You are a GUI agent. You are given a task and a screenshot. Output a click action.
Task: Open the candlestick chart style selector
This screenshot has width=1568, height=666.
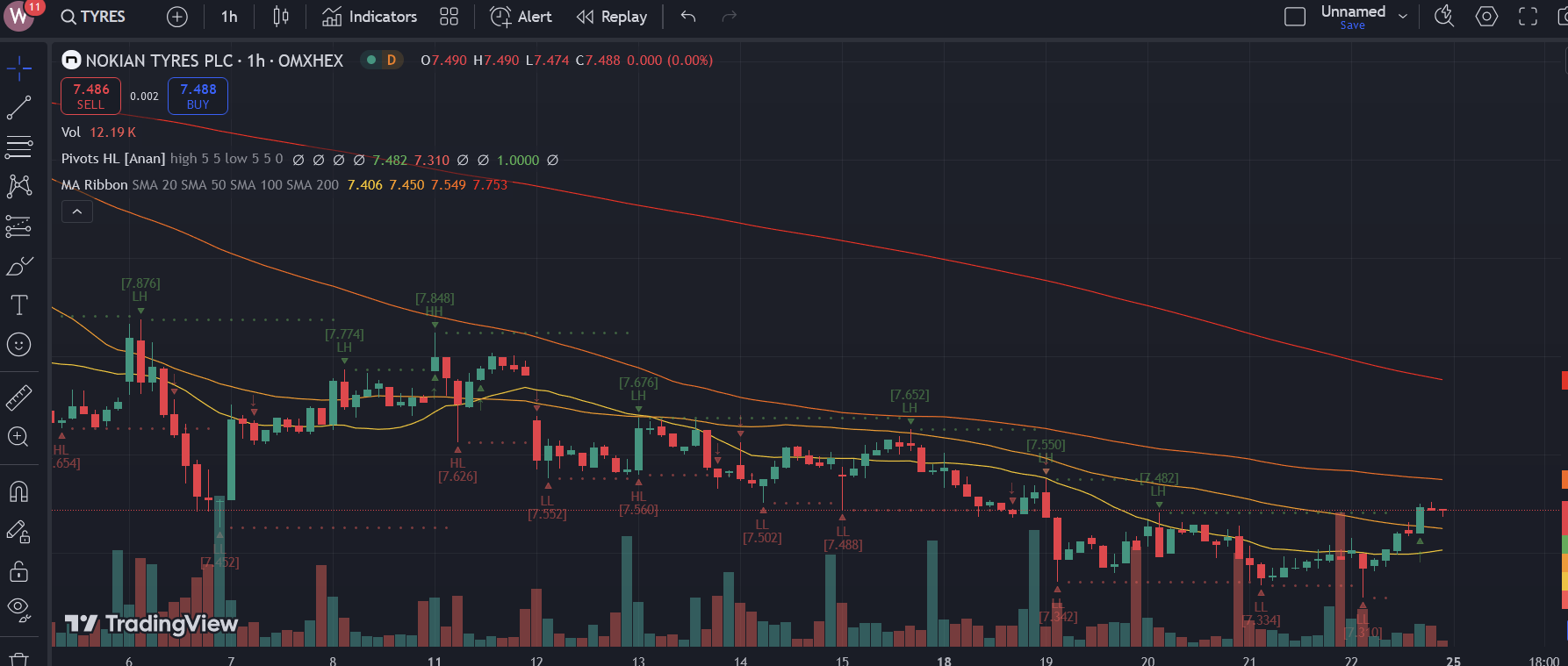pos(281,17)
